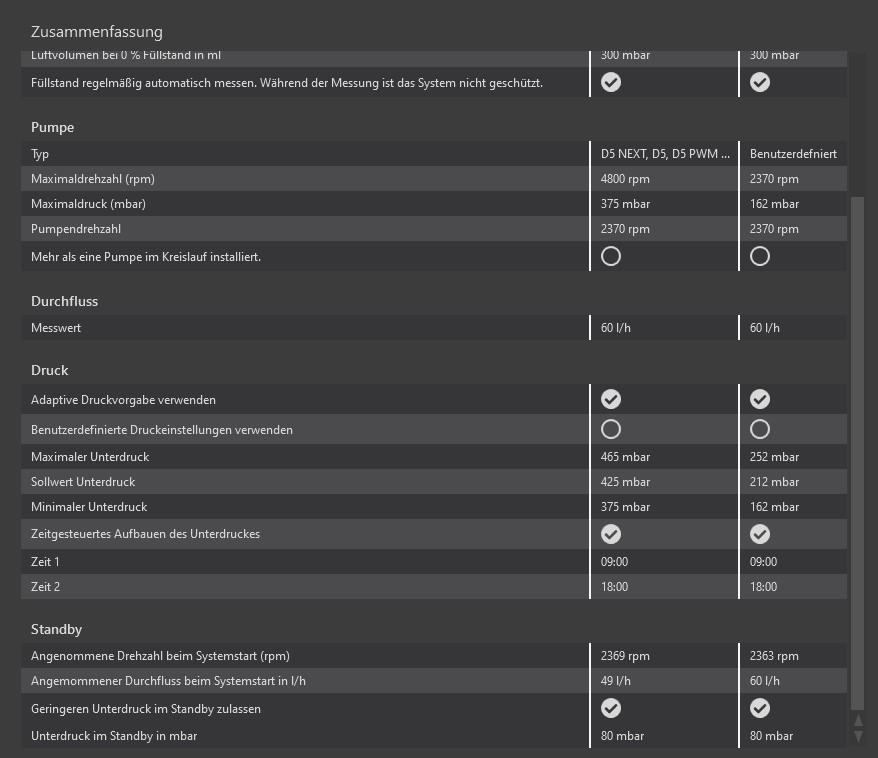Select right-column Benutzerdefinierte Druckeinstellungen verwenden
This screenshot has height=758, width=878.
[760, 429]
